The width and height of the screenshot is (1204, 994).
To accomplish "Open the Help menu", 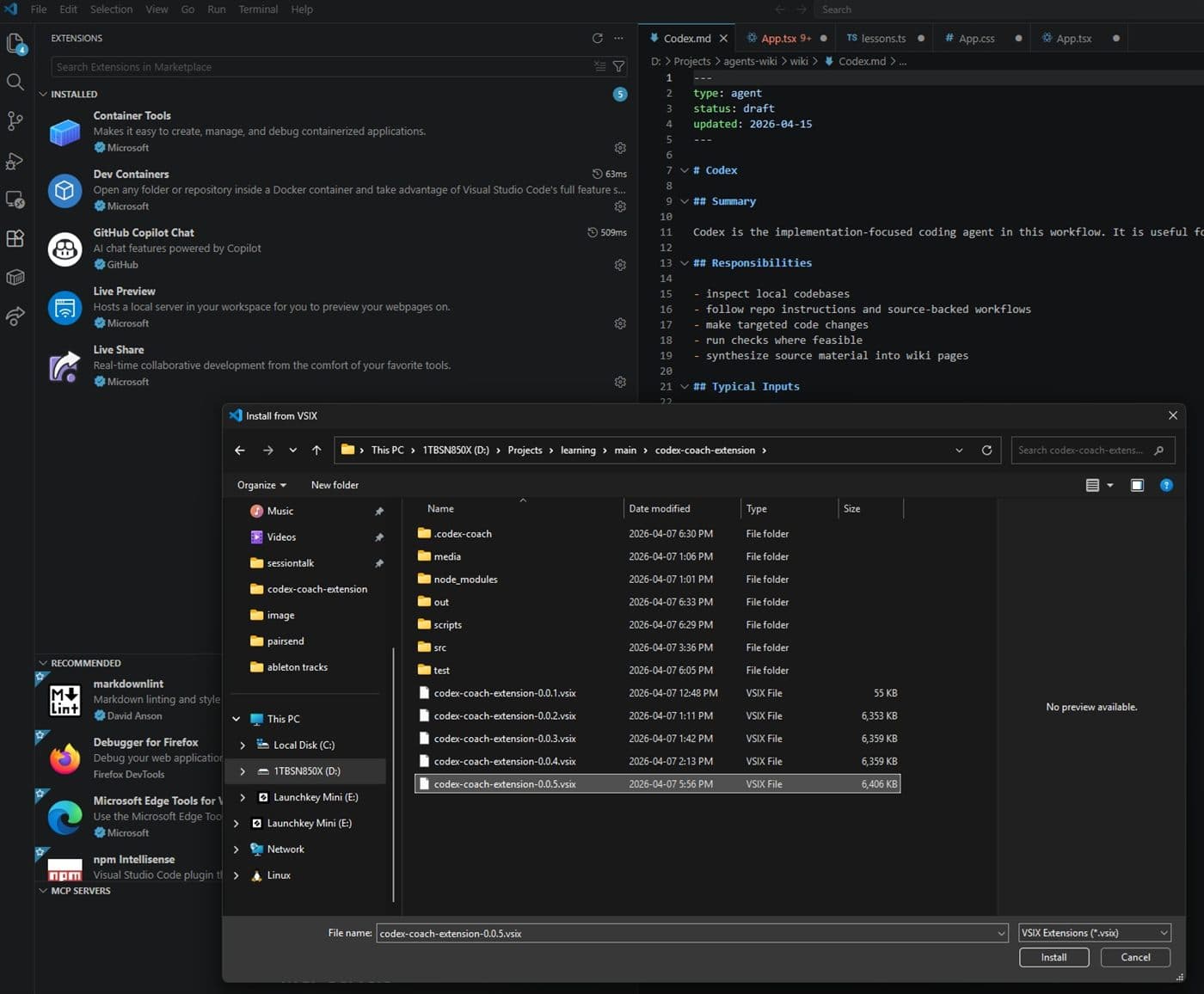I will click(x=302, y=9).
